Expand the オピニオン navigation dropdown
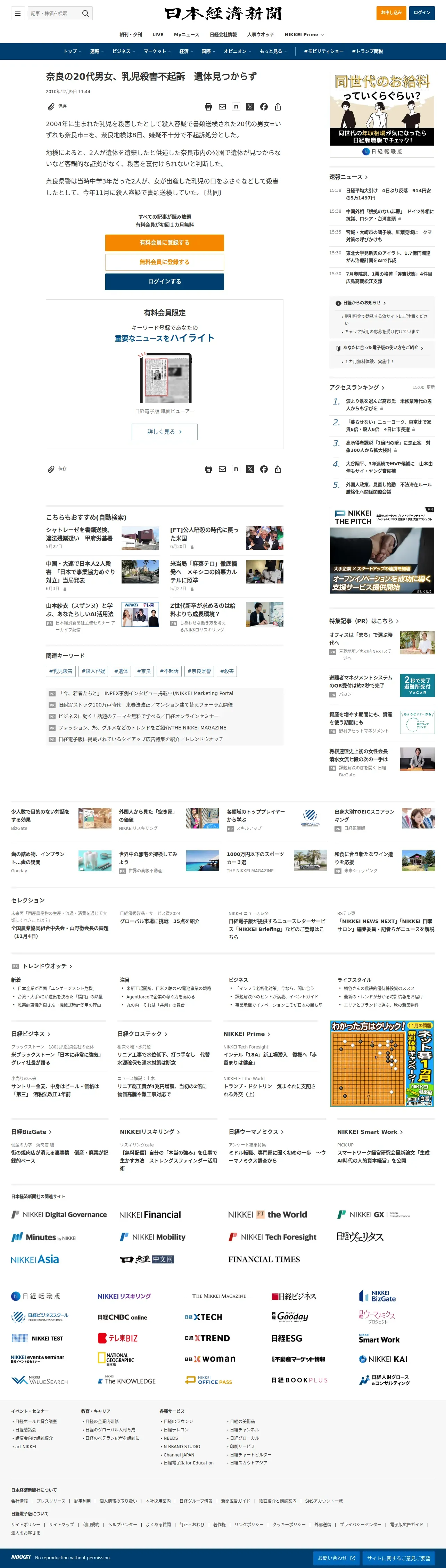This screenshot has width=446, height=1568. click(x=238, y=51)
